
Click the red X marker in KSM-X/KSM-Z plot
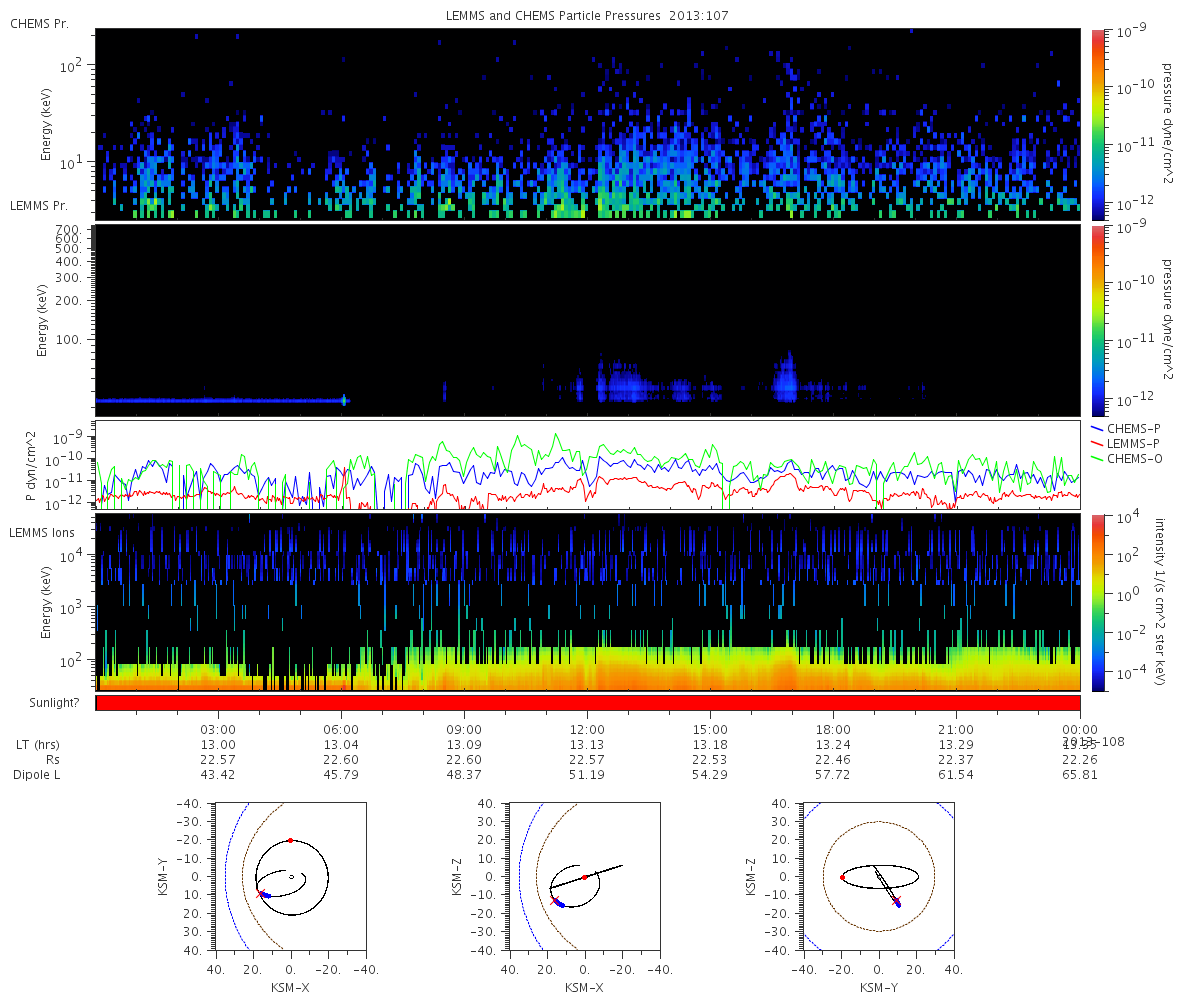click(555, 900)
